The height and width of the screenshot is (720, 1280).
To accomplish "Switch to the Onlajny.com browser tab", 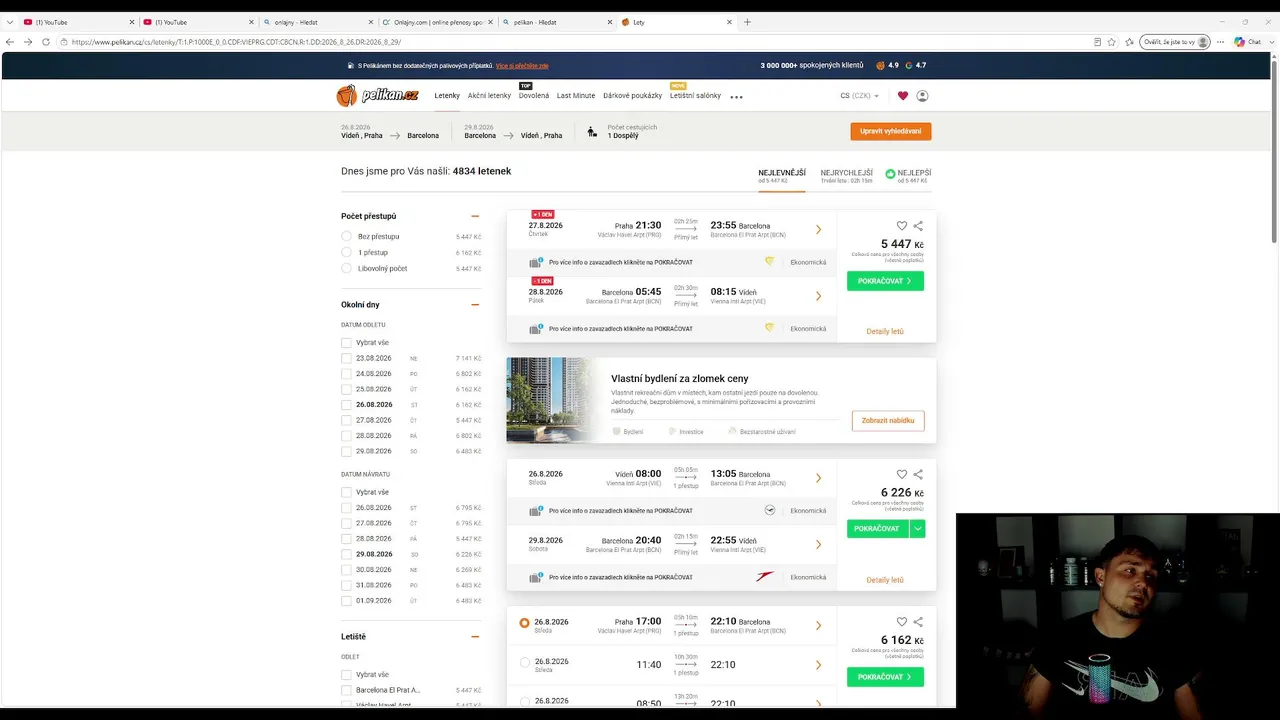I will [x=438, y=22].
